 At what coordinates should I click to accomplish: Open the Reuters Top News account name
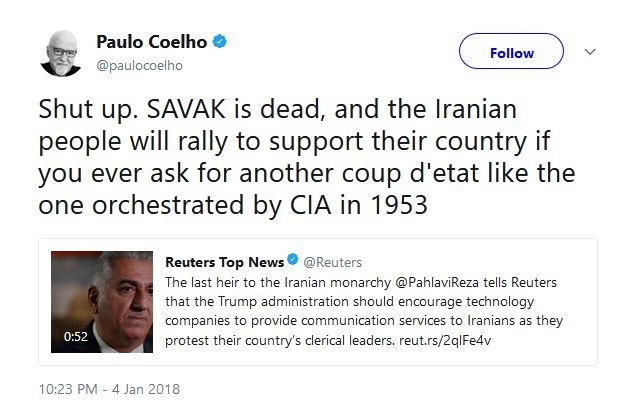[x=225, y=262]
